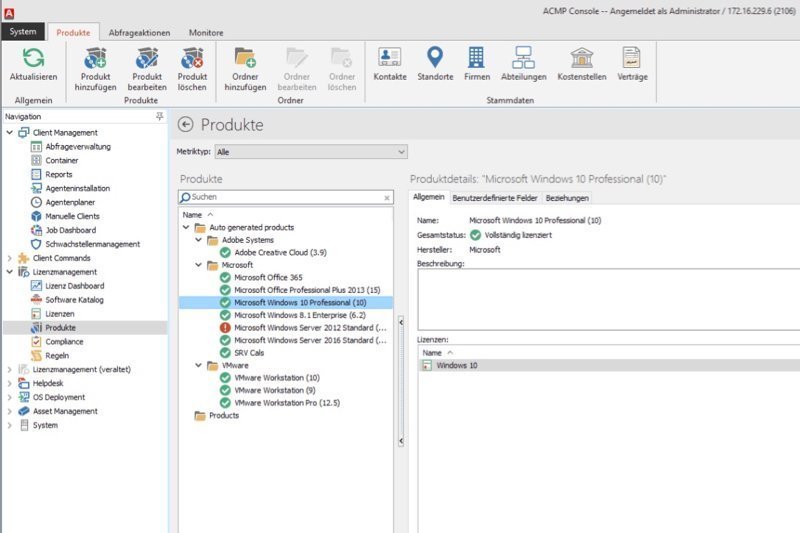Switch to Monitore ribbon tab

(x=206, y=33)
